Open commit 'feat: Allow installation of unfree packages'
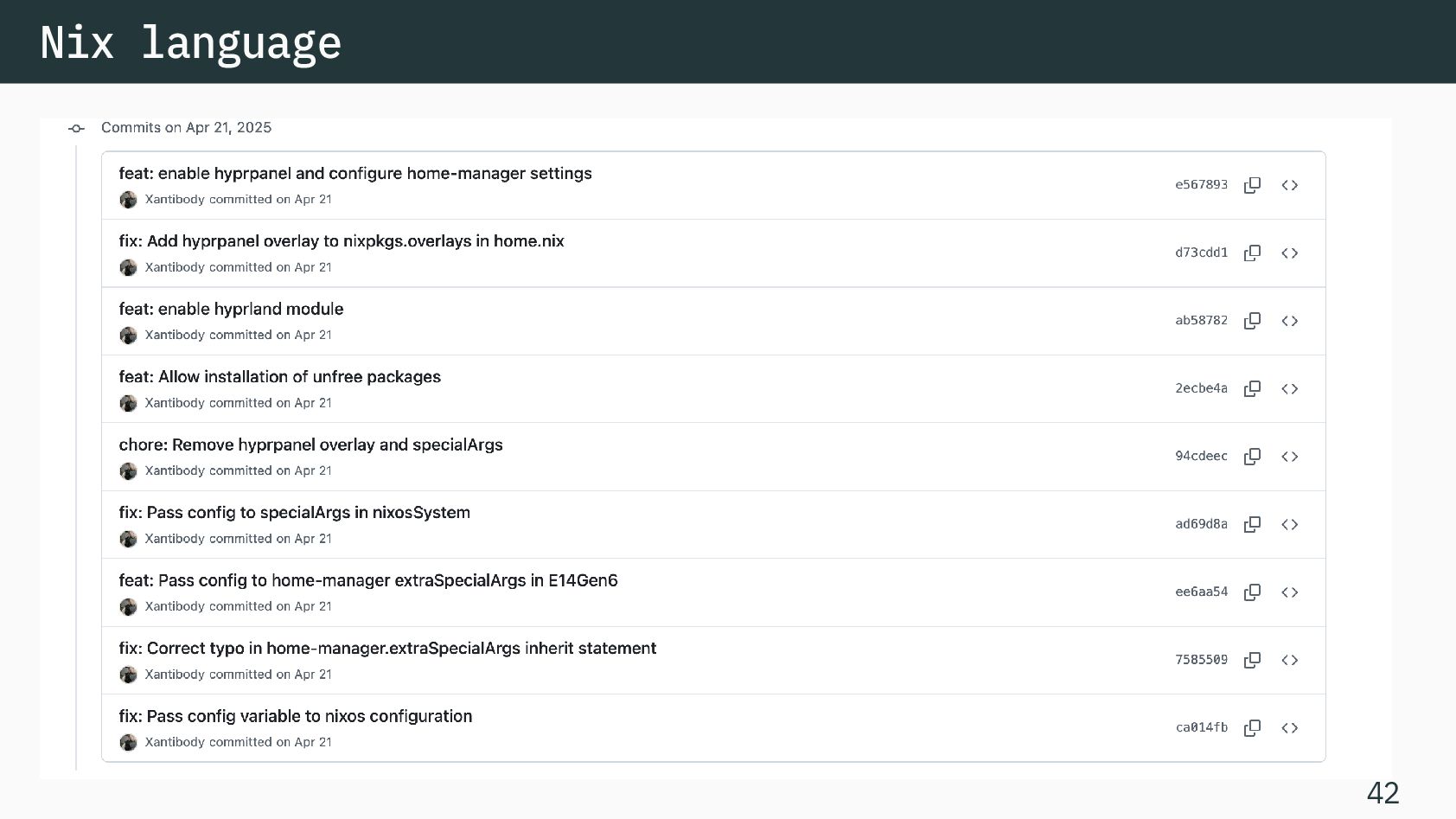Screen dimensions: 1456x819 [x=280, y=377]
